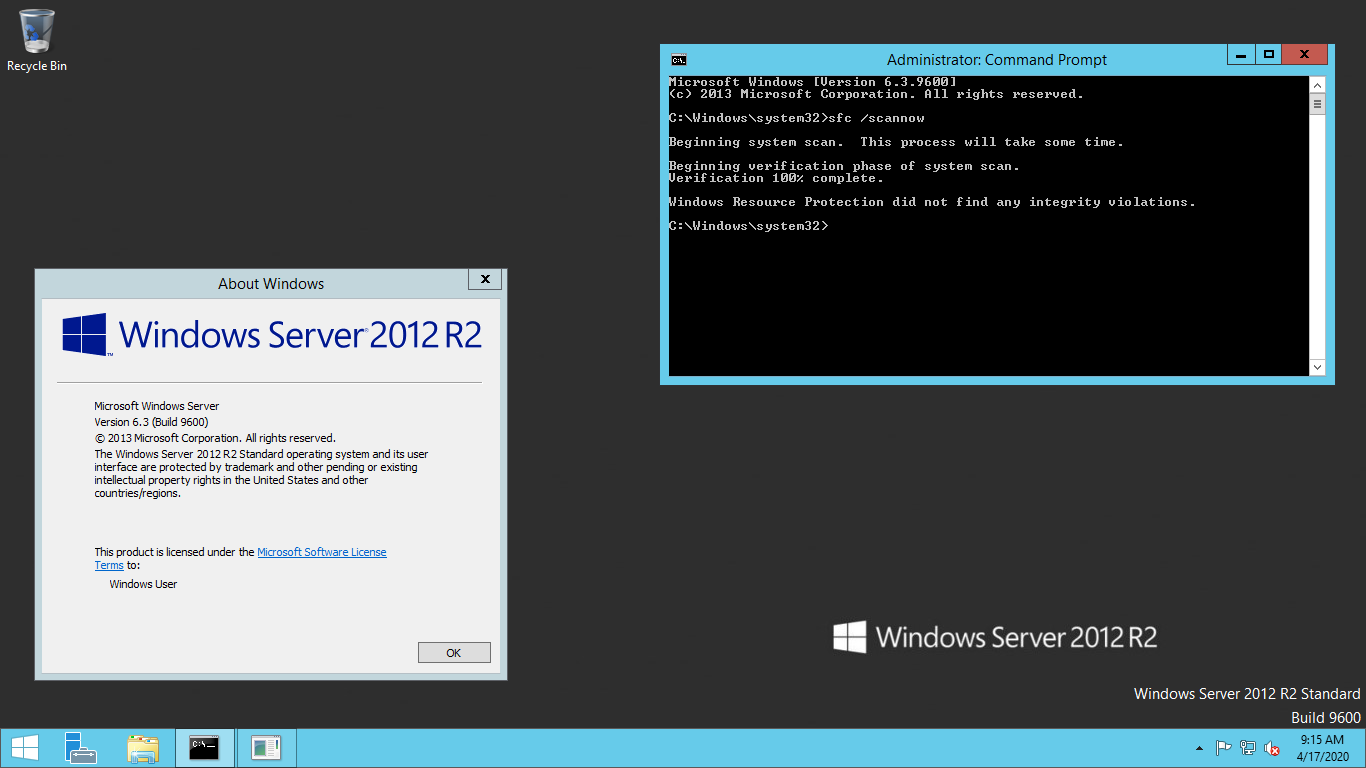Viewport: 1366px width, 768px height.
Task: Open the Microsoft Software License Terms link
Action: pos(321,552)
